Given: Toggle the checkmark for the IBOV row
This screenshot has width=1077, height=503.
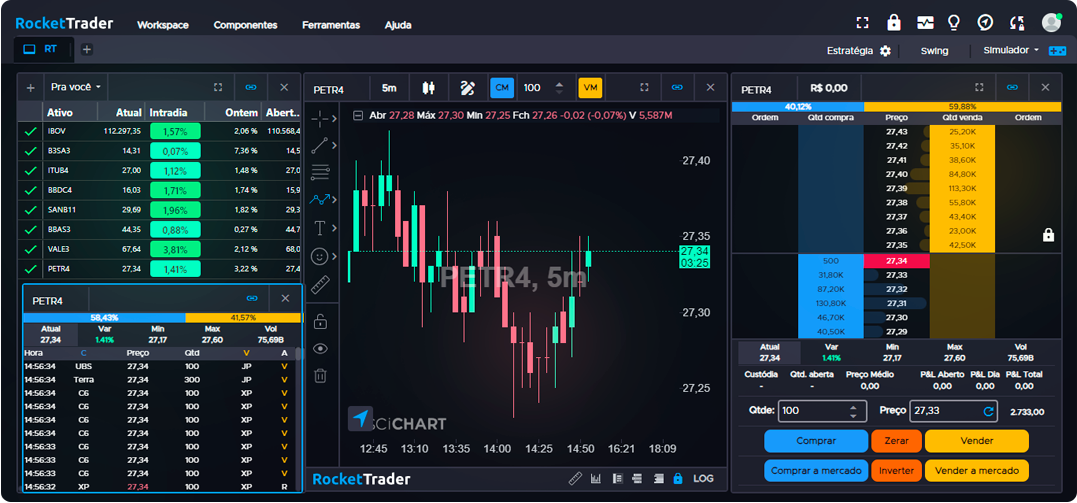Looking at the screenshot, I should coord(30,131).
